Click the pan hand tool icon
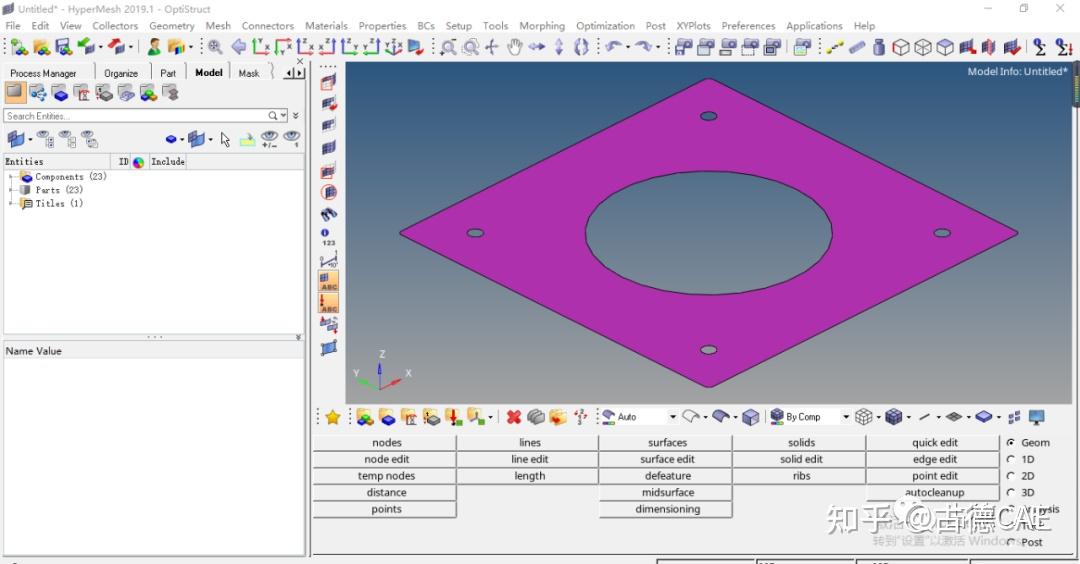 pyautogui.click(x=514, y=47)
